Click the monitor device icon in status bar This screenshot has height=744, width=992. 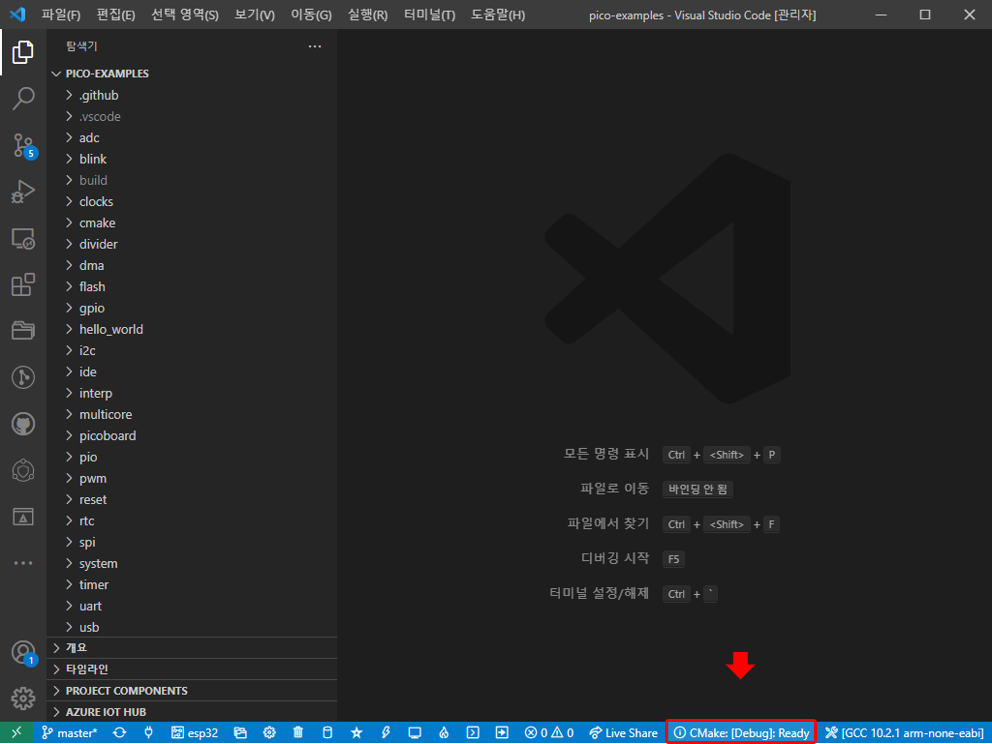(x=414, y=733)
